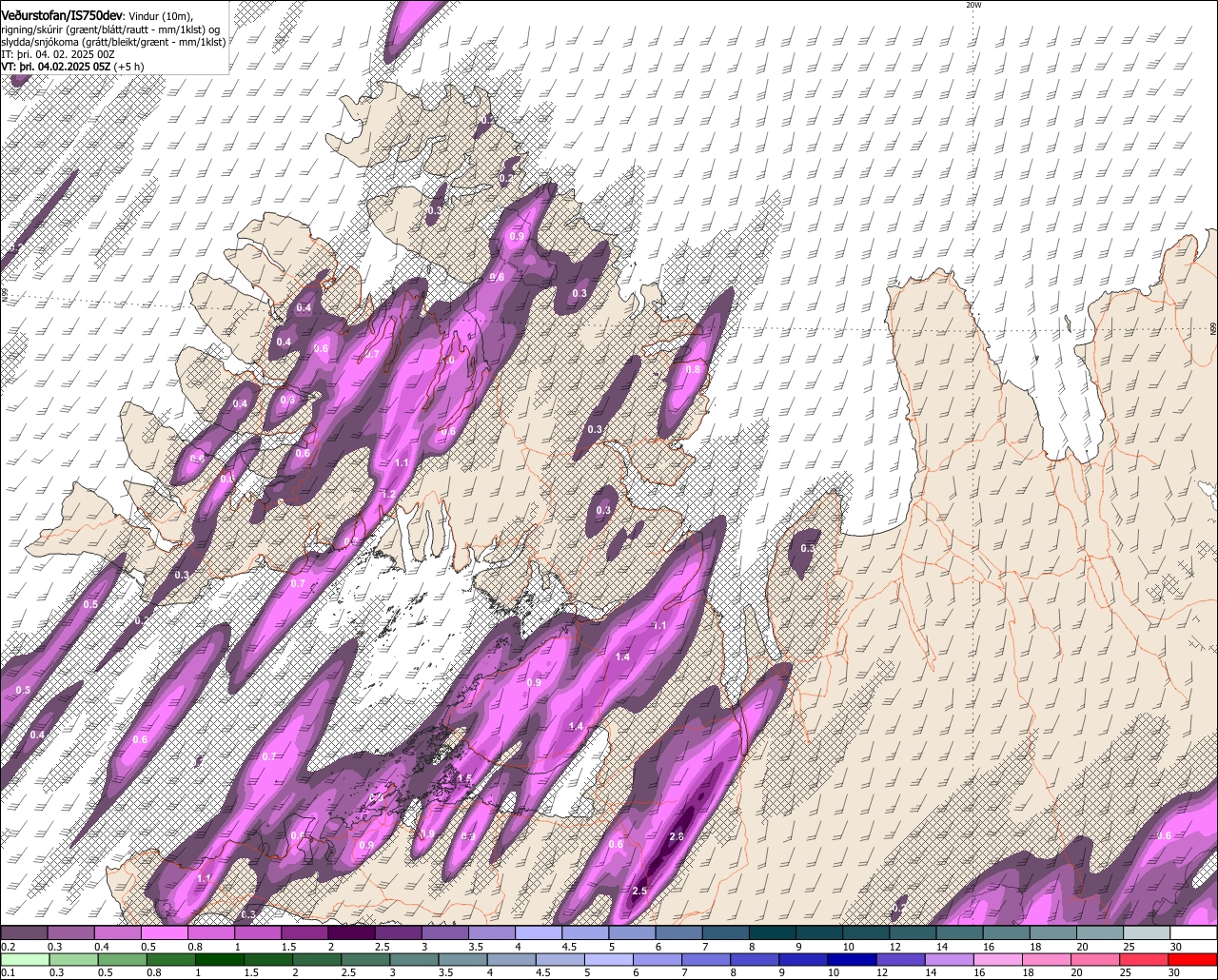Pick the snow legend swatch for 1.5

coord(304,933)
